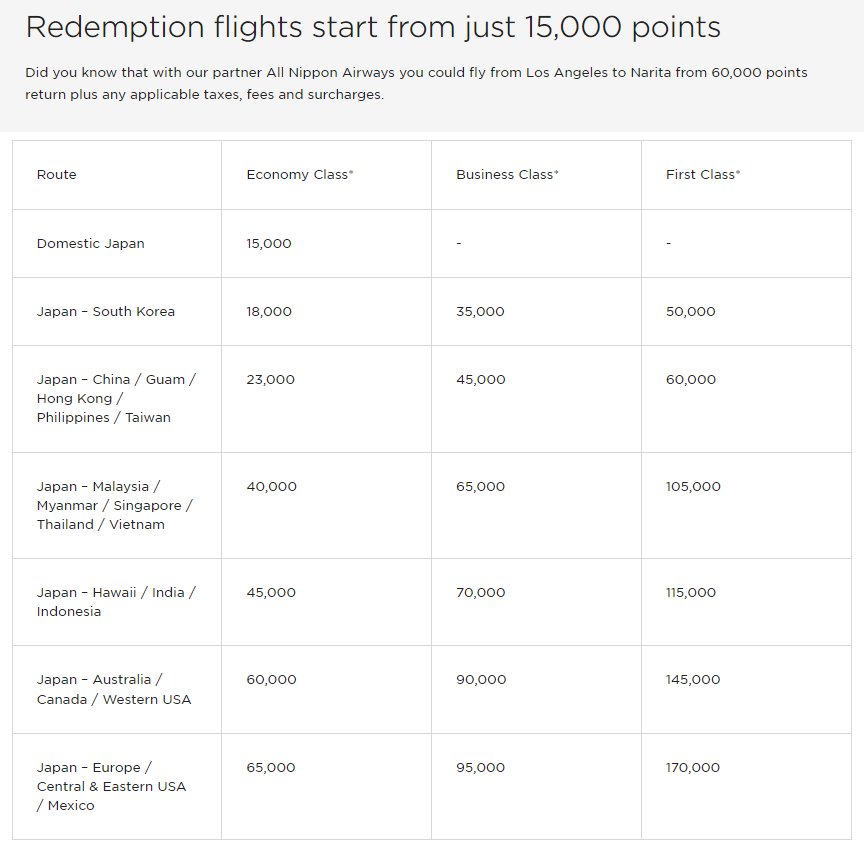Click the 170,000 first class value

(x=693, y=767)
